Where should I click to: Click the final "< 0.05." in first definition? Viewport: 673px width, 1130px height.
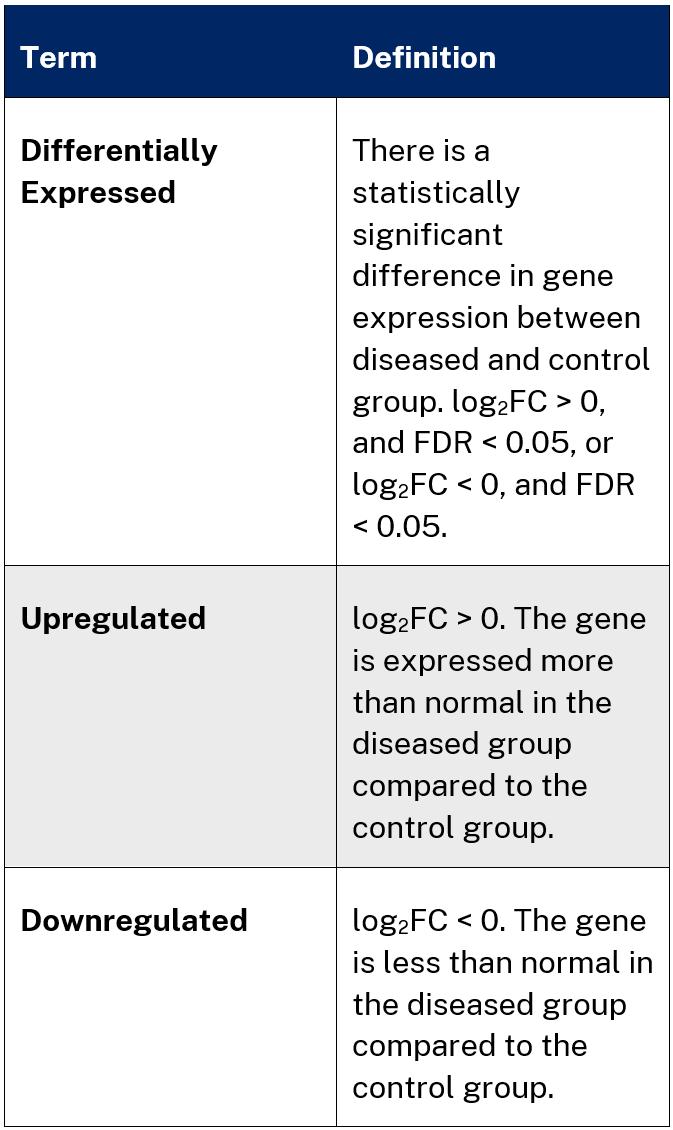coord(399,526)
